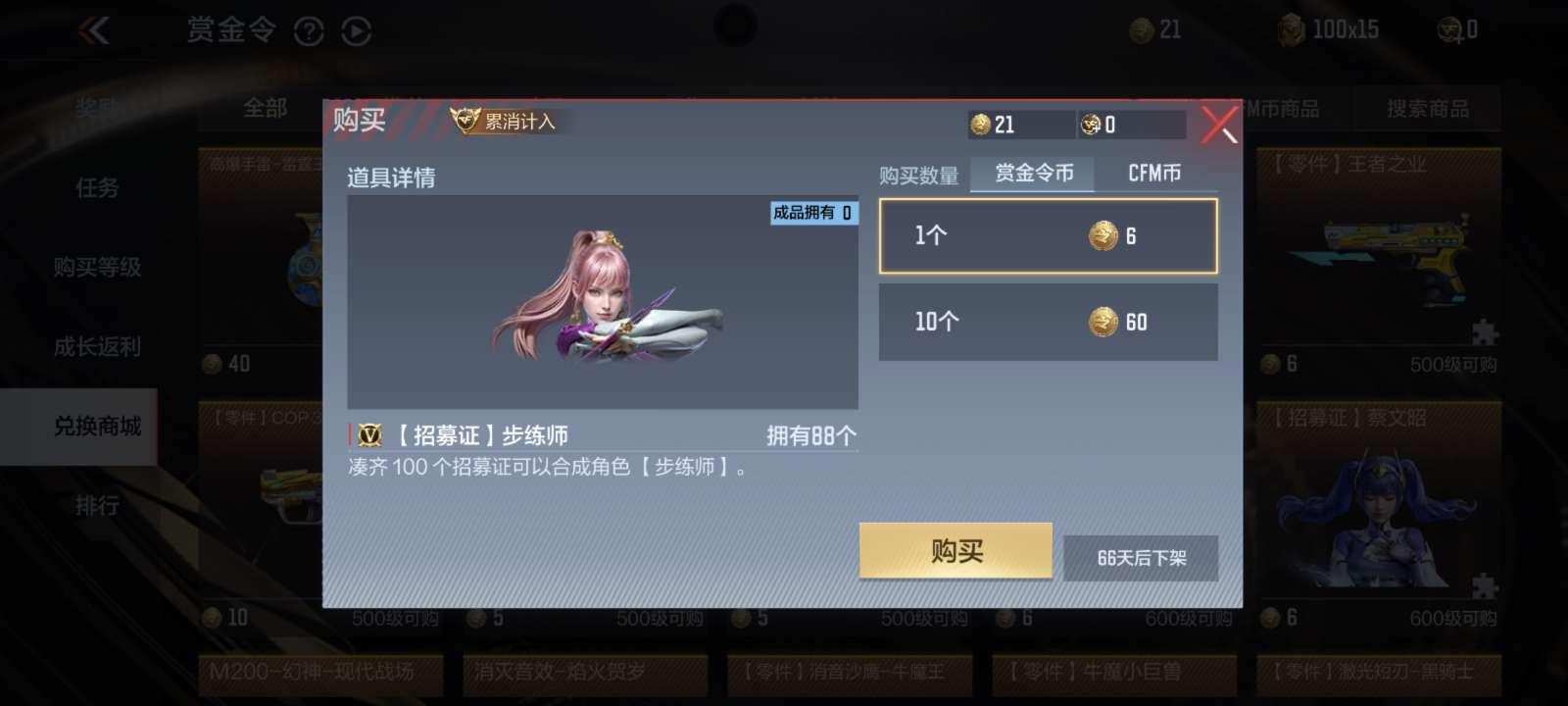Tap the 66天后下架 label button

pos(1141,558)
